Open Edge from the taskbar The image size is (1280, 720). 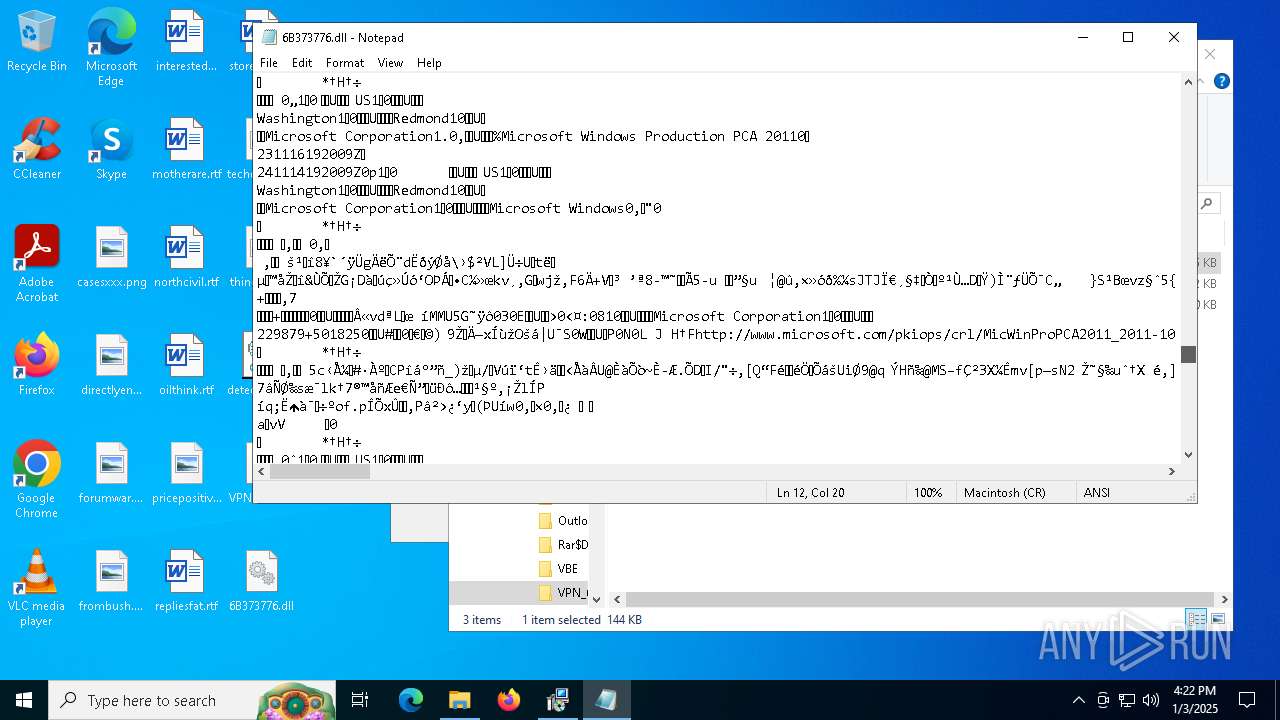[411, 700]
